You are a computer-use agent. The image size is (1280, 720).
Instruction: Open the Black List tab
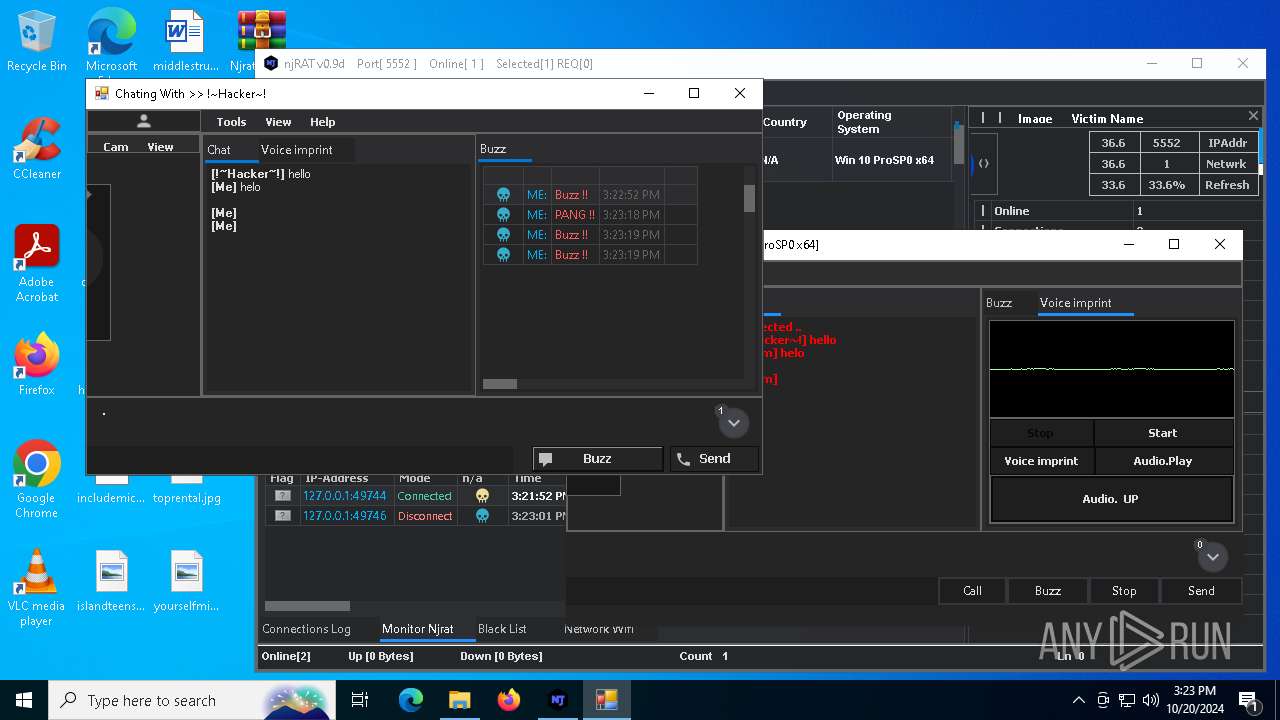[502, 629]
